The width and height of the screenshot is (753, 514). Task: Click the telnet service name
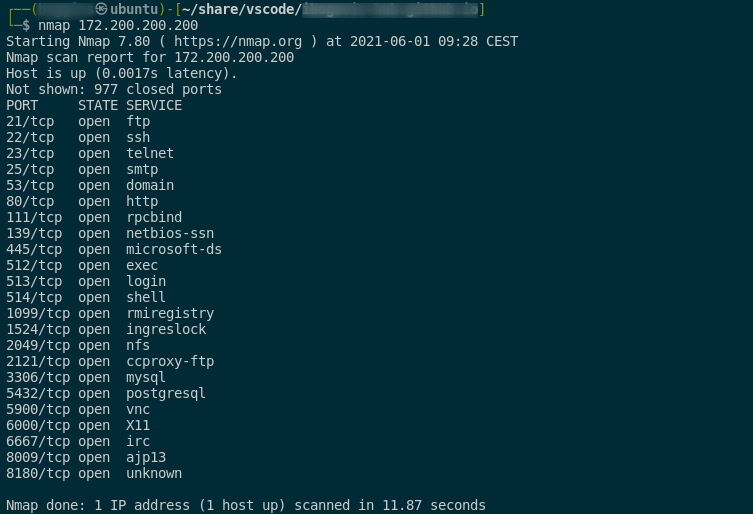click(150, 153)
